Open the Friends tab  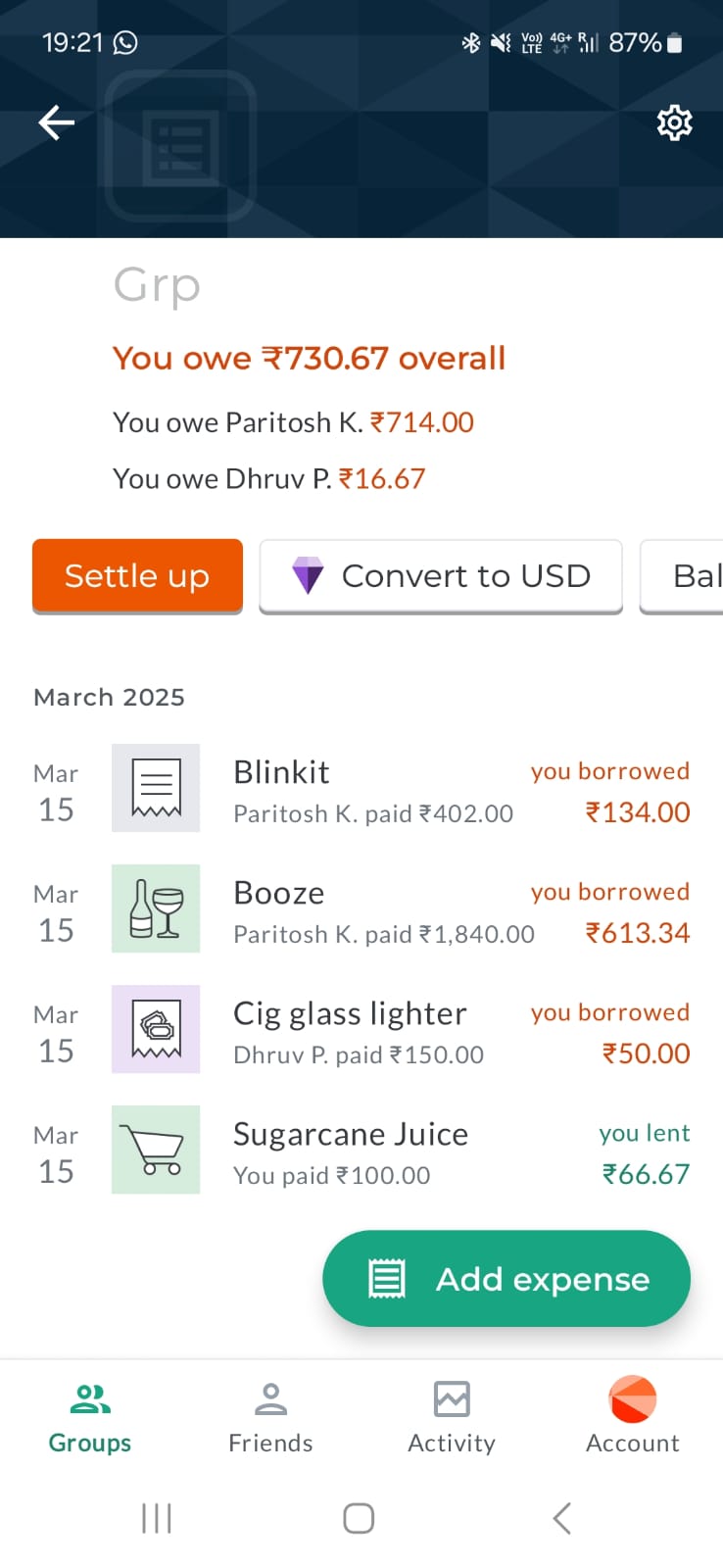[x=270, y=1418]
